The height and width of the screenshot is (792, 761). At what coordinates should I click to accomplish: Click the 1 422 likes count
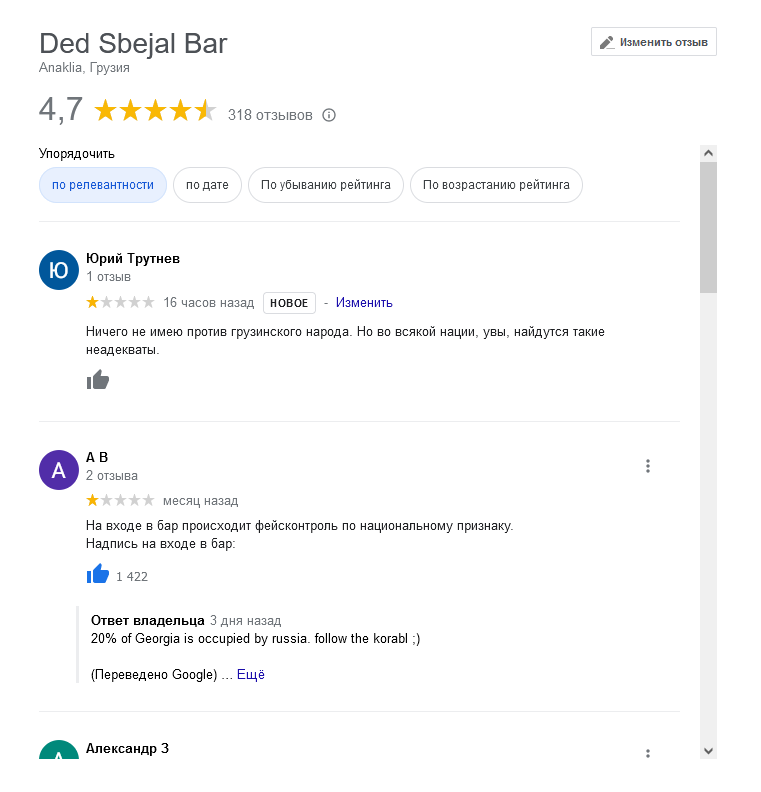pos(132,577)
